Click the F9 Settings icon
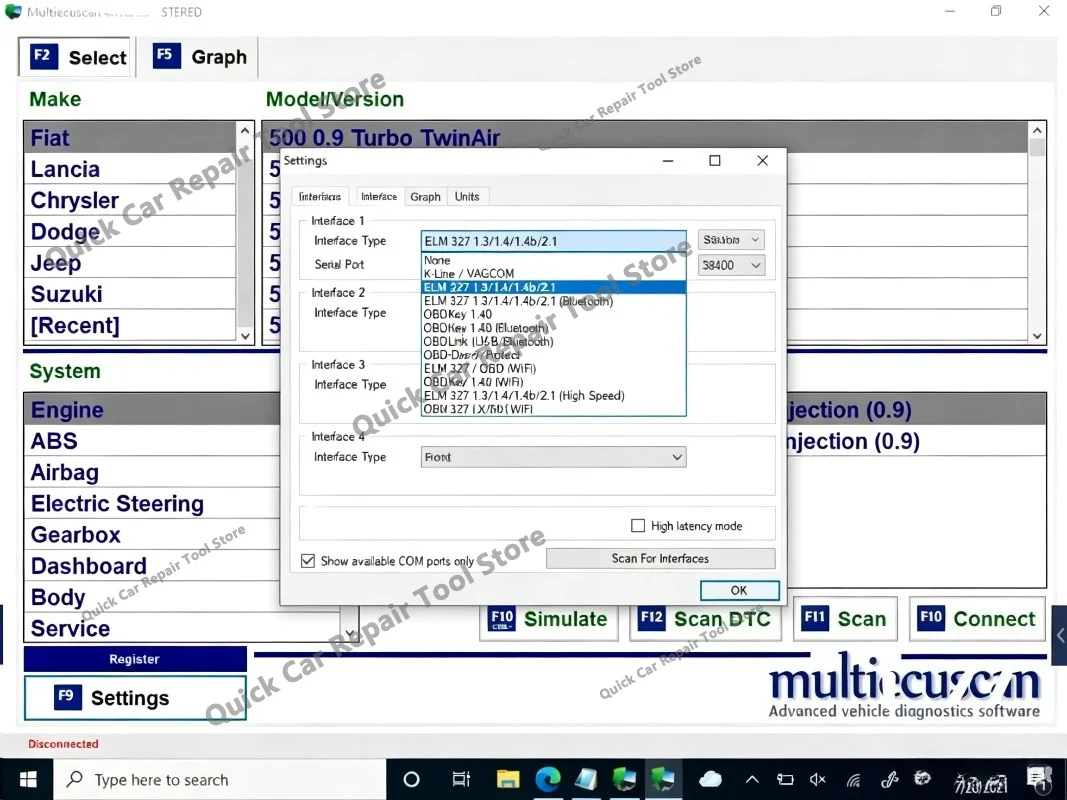 coord(67,697)
